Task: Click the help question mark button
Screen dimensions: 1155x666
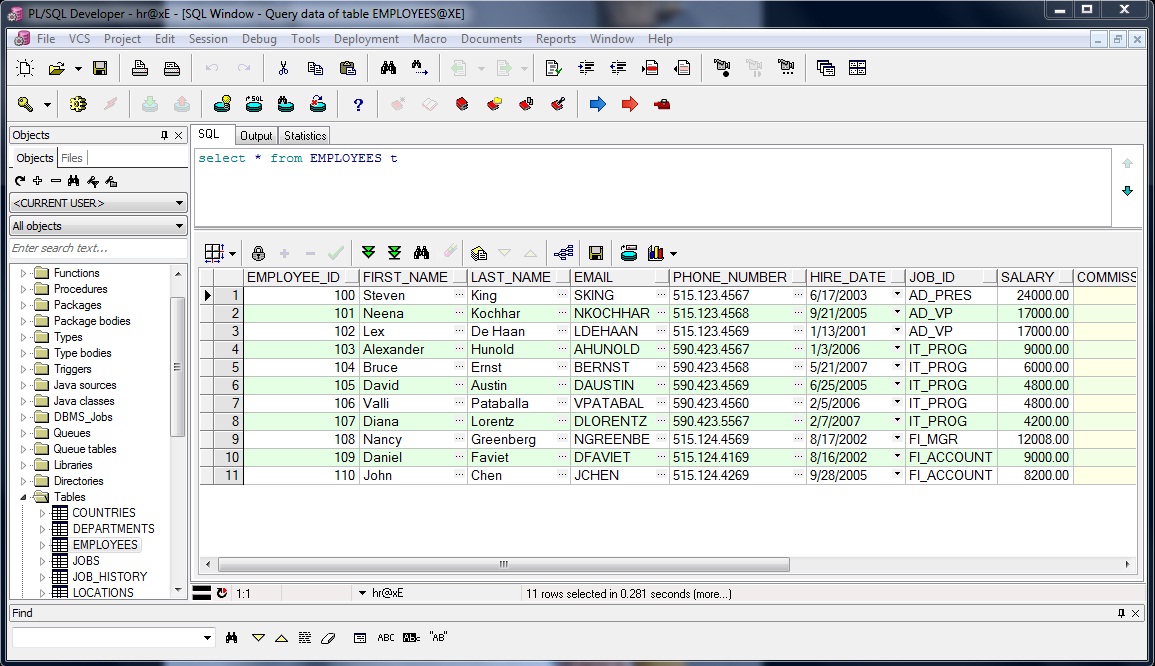Action: pyautogui.click(x=357, y=103)
